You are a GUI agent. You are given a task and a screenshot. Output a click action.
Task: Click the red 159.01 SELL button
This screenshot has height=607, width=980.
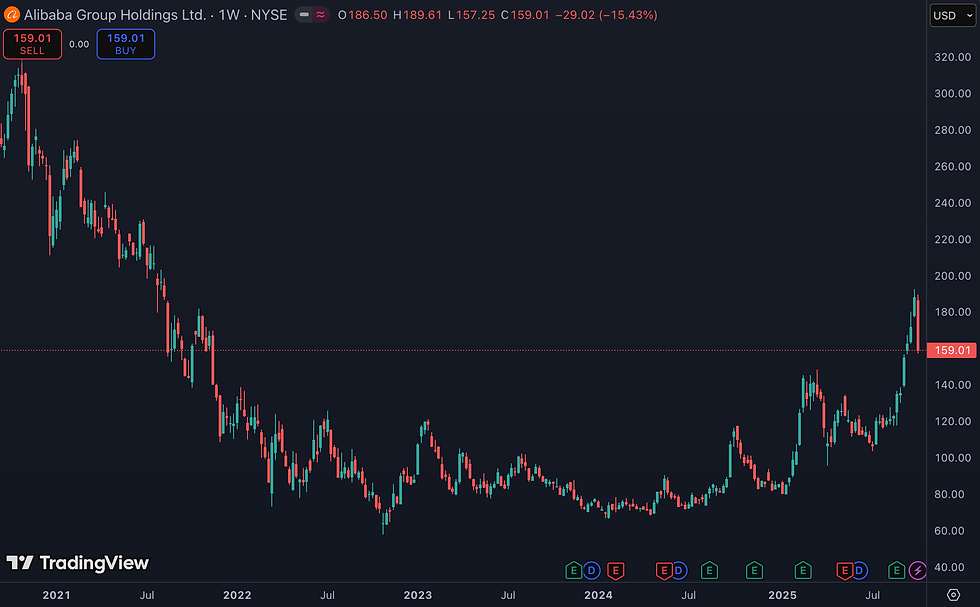pos(32,44)
